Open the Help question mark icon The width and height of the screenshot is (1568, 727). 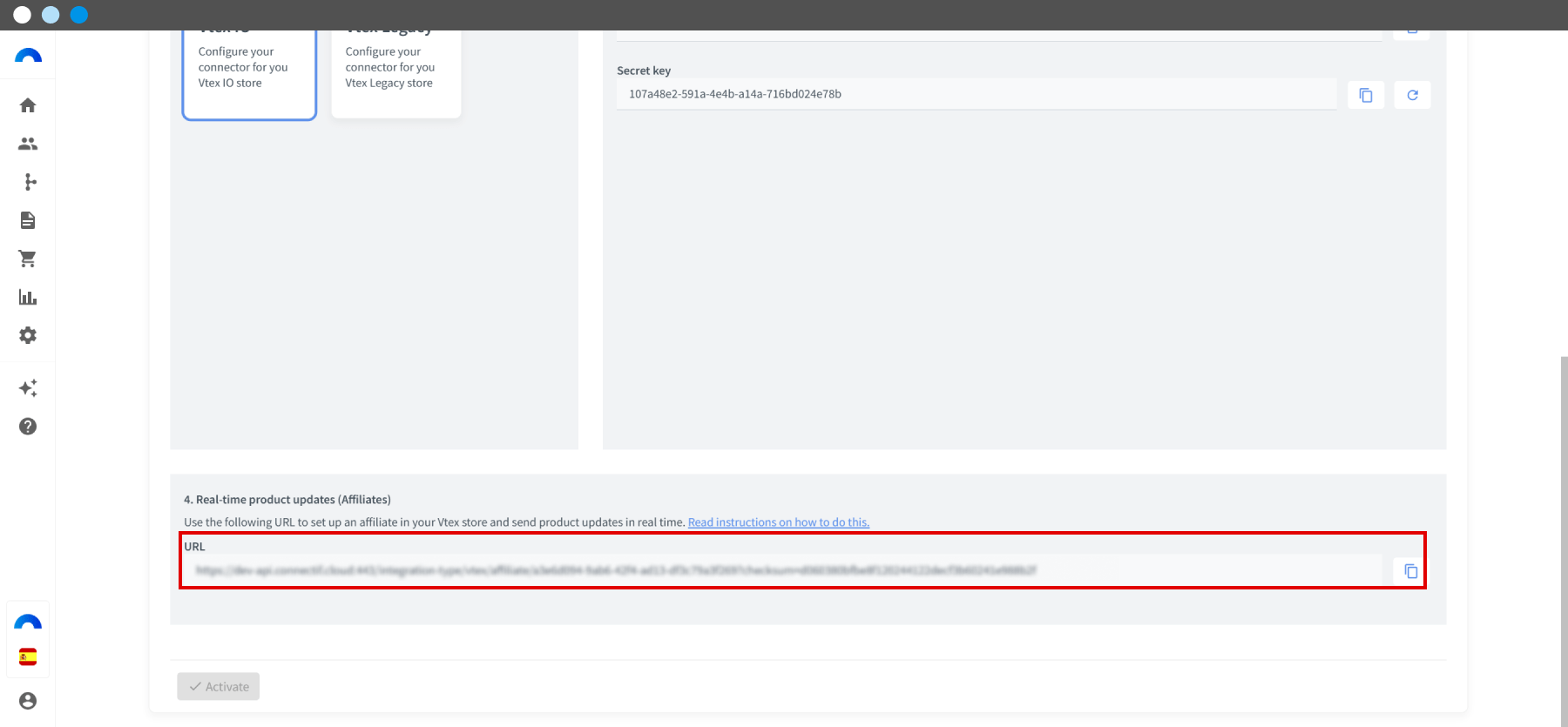point(28,427)
